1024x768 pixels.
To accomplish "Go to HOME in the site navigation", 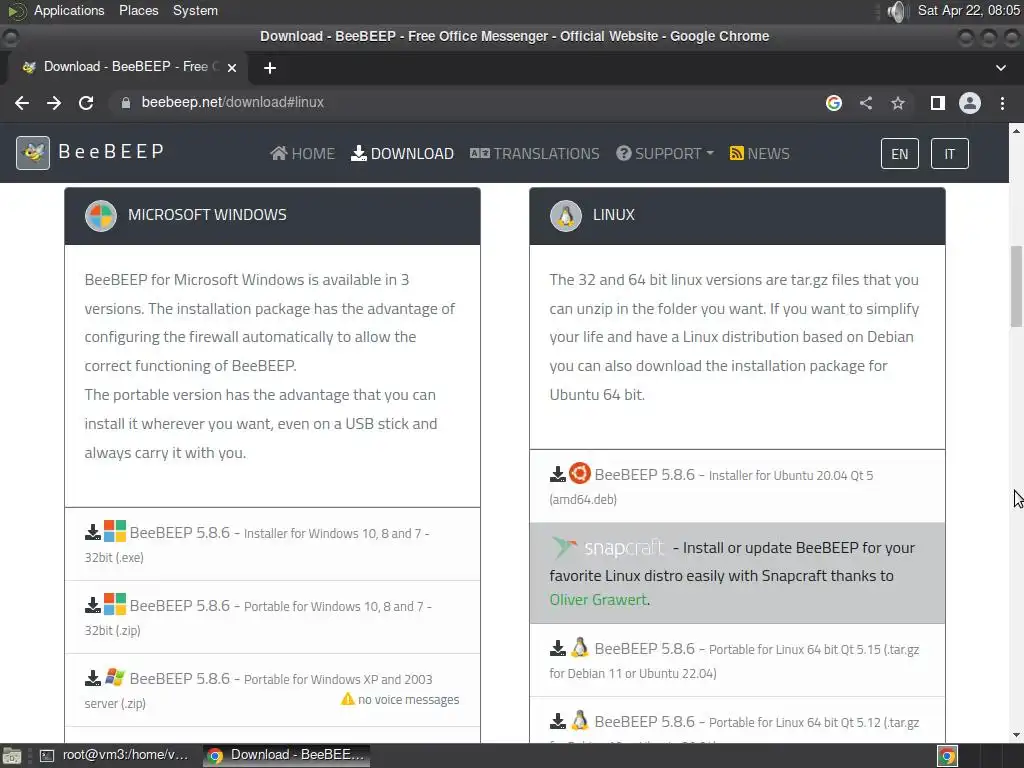I will [302, 153].
